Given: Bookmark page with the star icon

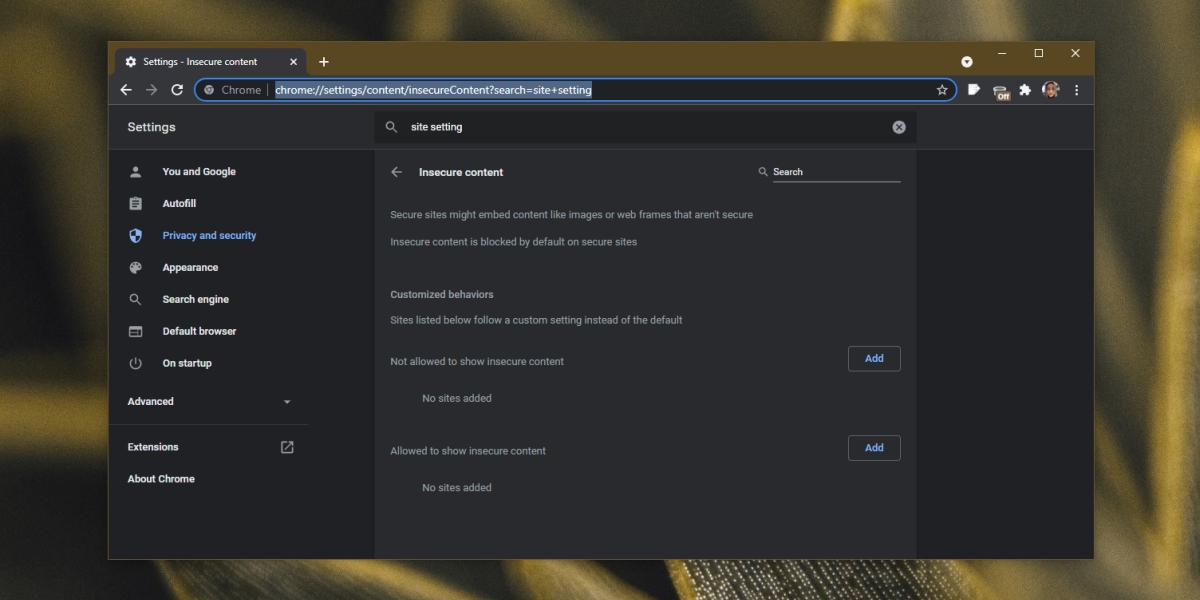Looking at the screenshot, I should coord(942,90).
